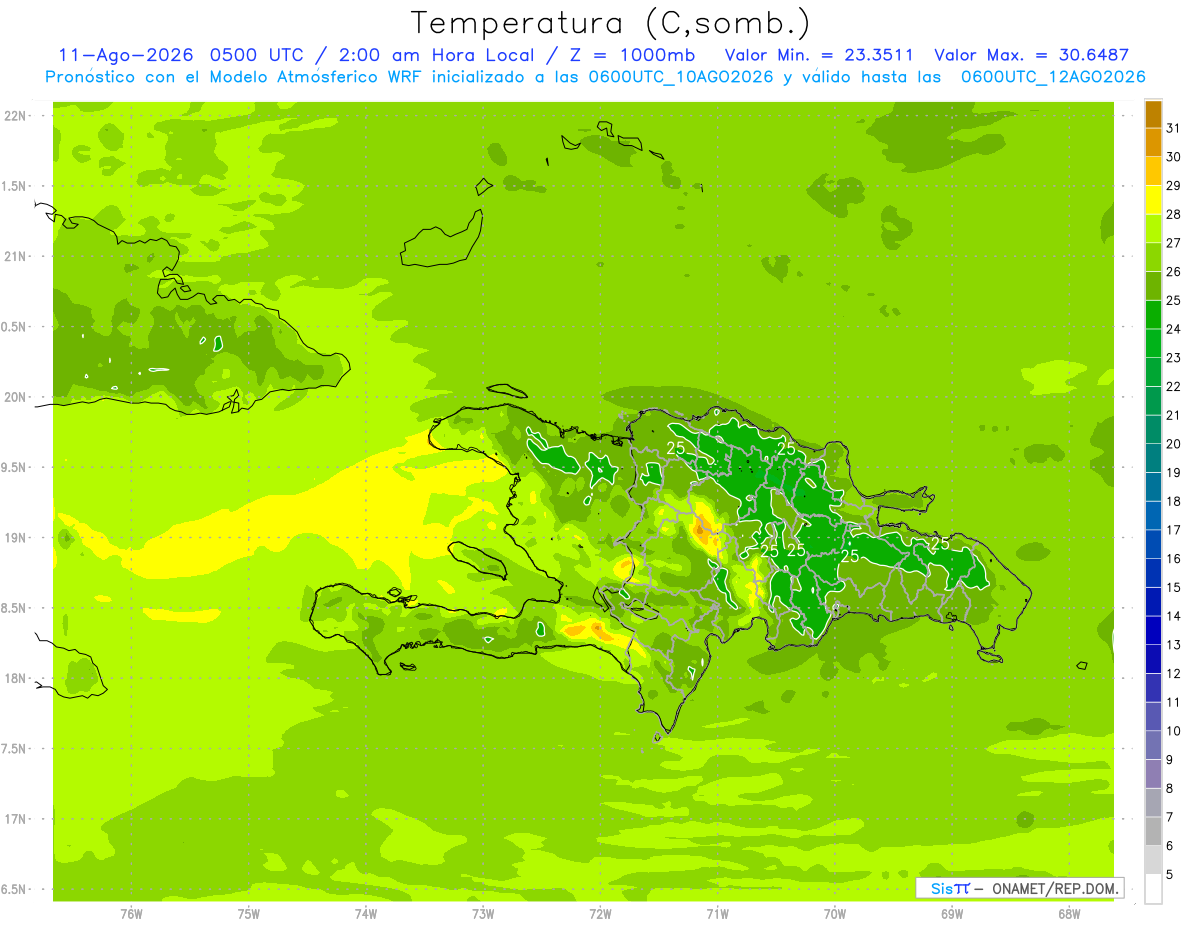Screen dimensions: 1200x927
Task: Pick the gold legend swatch between 29 and 30
Action: click(1153, 171)
